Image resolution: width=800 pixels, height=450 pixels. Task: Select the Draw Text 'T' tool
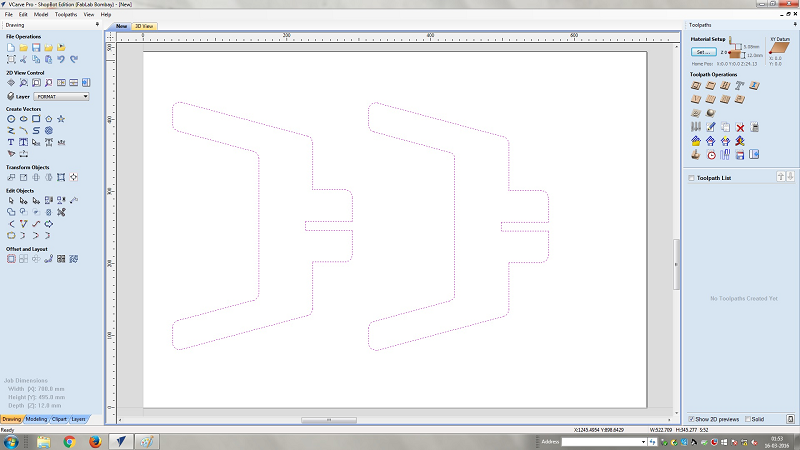point(11,142)
